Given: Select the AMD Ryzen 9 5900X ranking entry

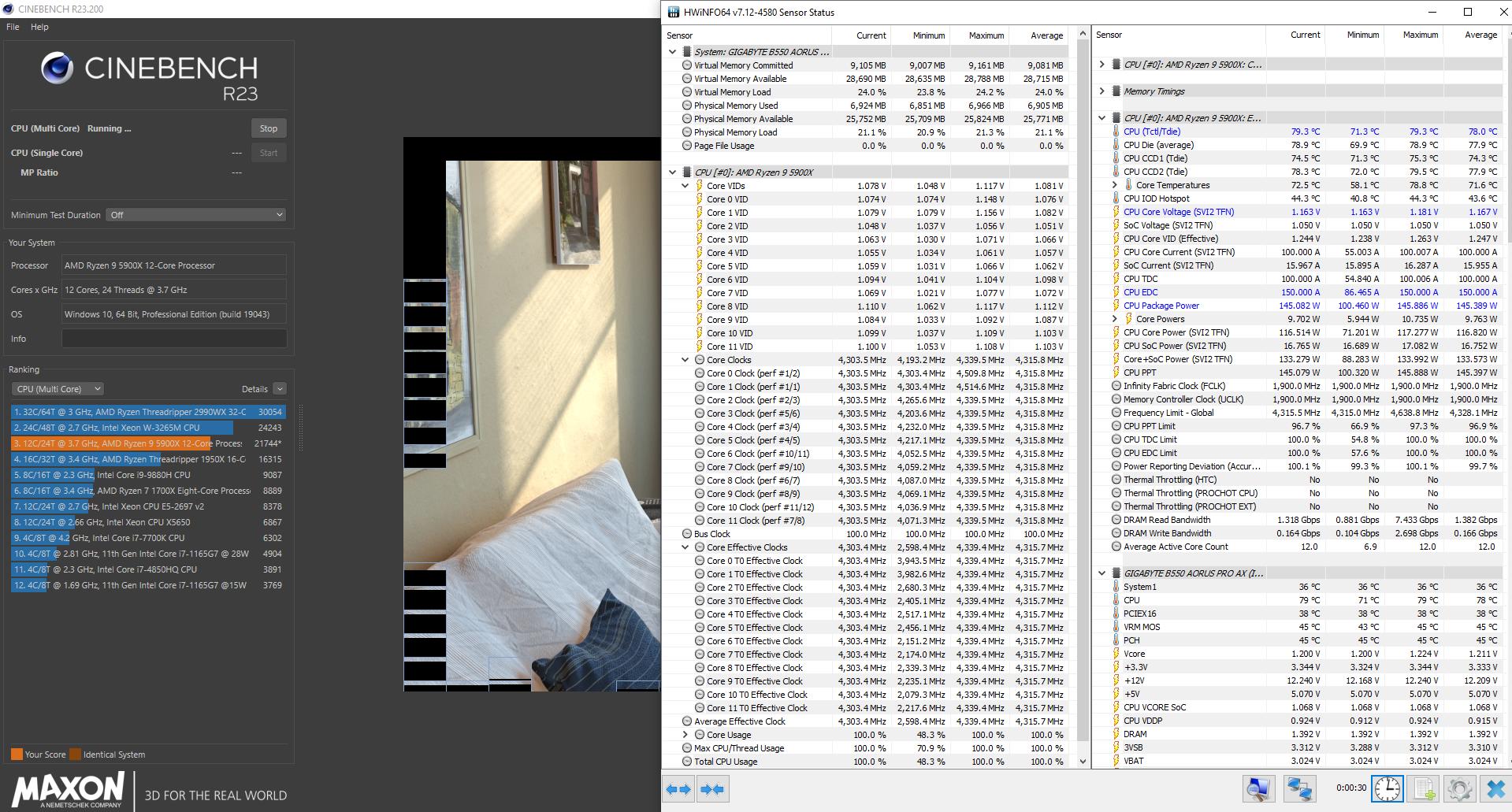Looking at the screenshot, I should click(x=148, y=443).
